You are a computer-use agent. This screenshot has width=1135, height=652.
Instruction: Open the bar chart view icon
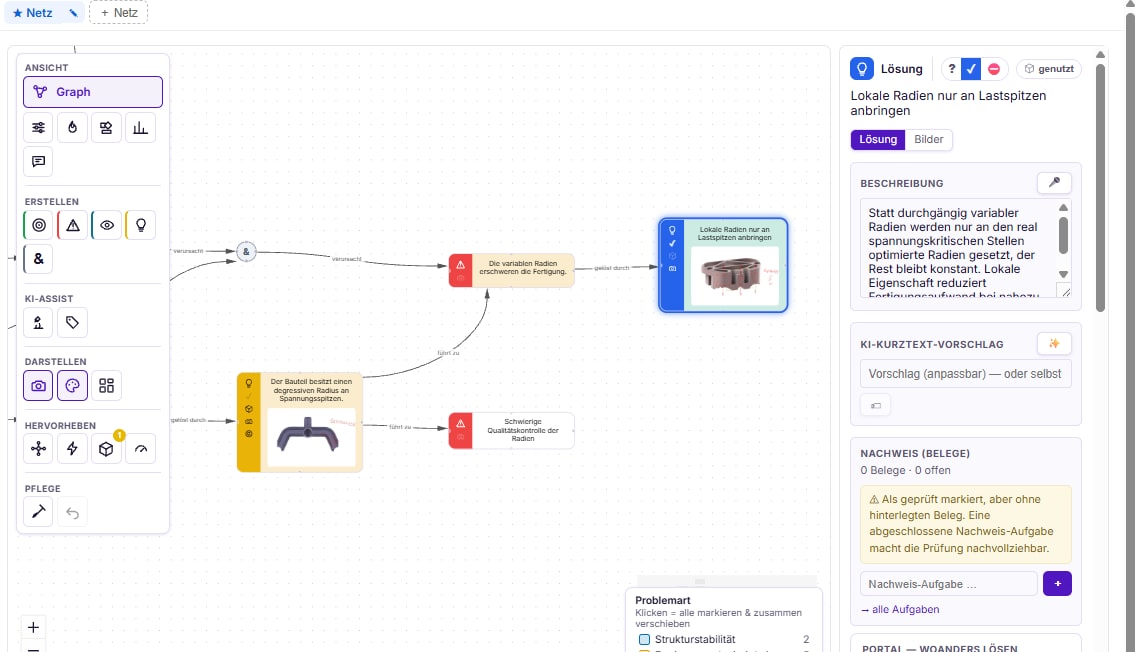pos(140,127)
